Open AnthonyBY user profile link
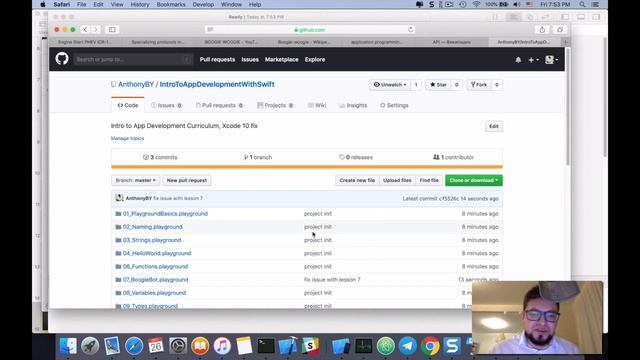This screenshot has height=360, width=640. (136, 84)
